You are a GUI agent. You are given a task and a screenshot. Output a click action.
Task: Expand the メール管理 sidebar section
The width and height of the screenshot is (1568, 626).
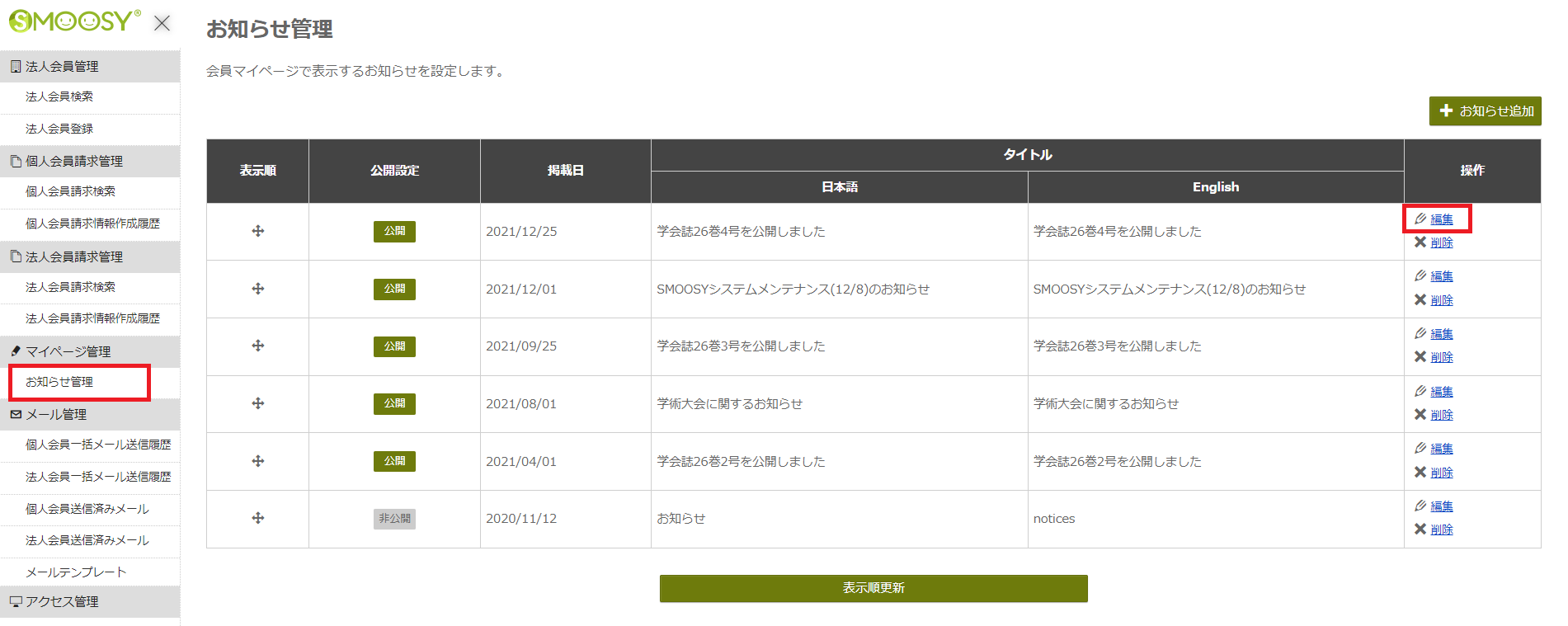(x=56, y=414)
